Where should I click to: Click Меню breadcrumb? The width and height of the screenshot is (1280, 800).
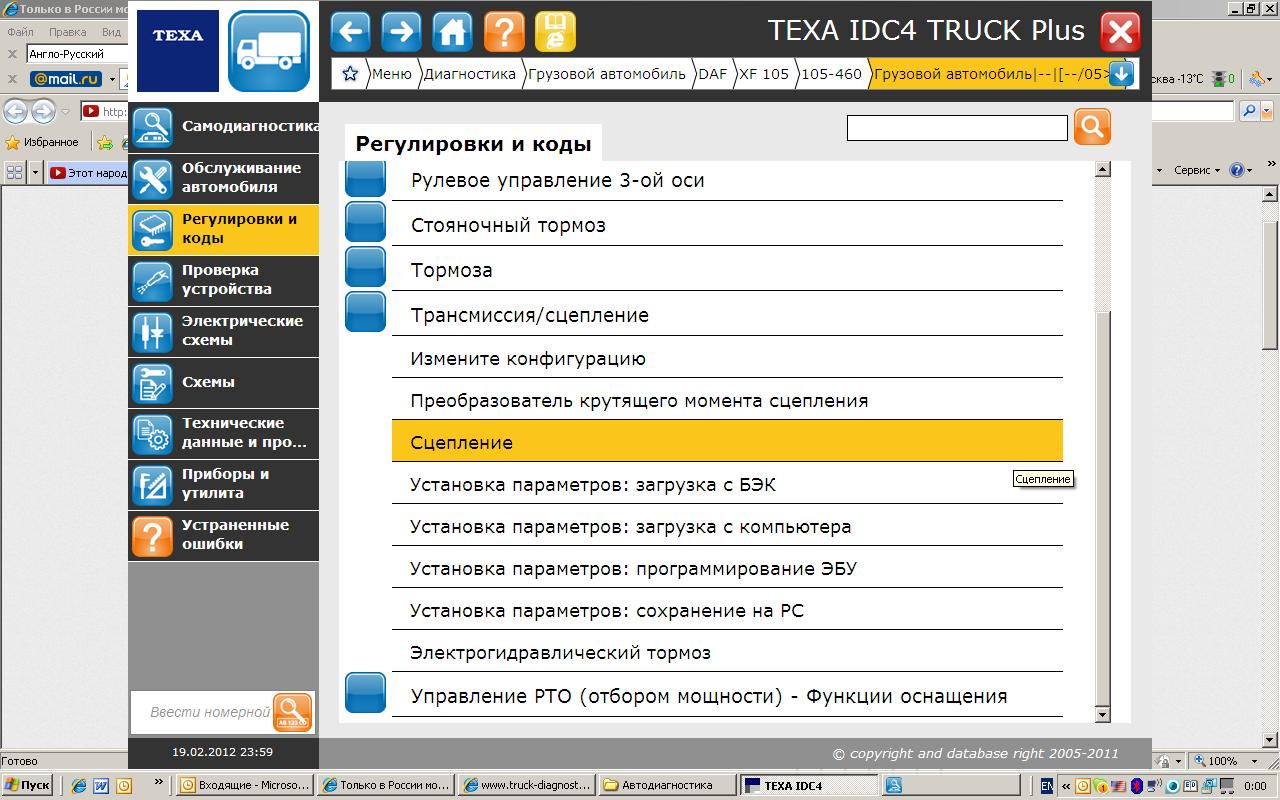point(391,74)
